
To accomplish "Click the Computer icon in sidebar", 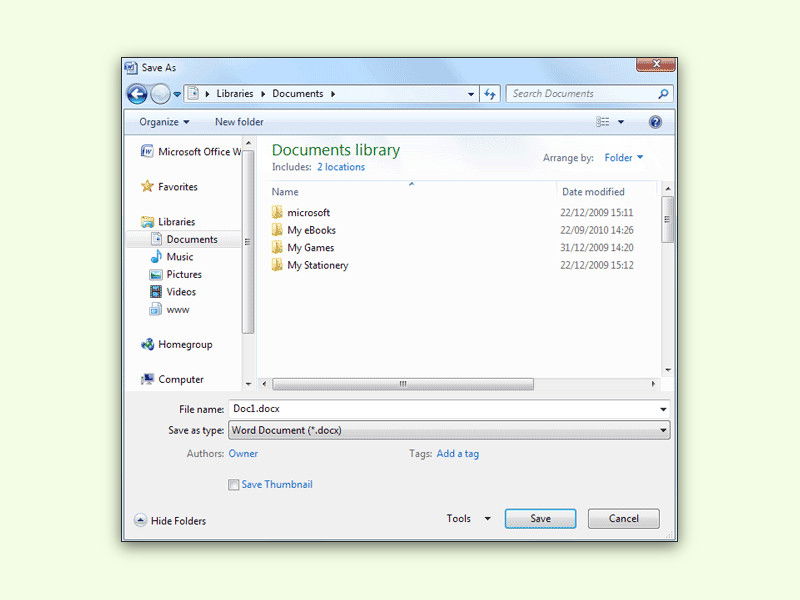I will (147, 379).
